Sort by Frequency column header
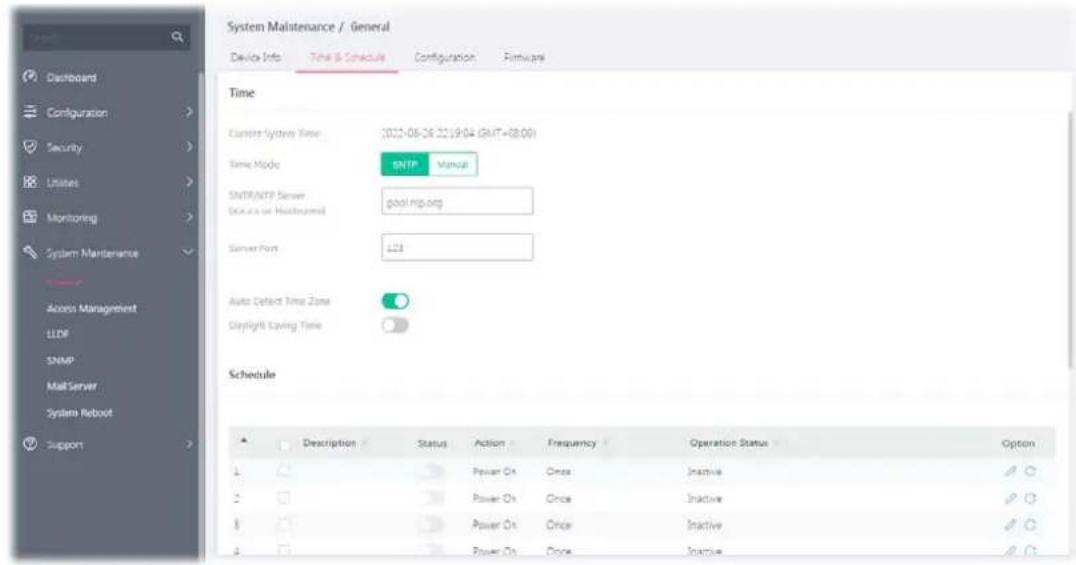This screenshot has height=565, width=1076. pyautogui.click(x=572, y=443)
